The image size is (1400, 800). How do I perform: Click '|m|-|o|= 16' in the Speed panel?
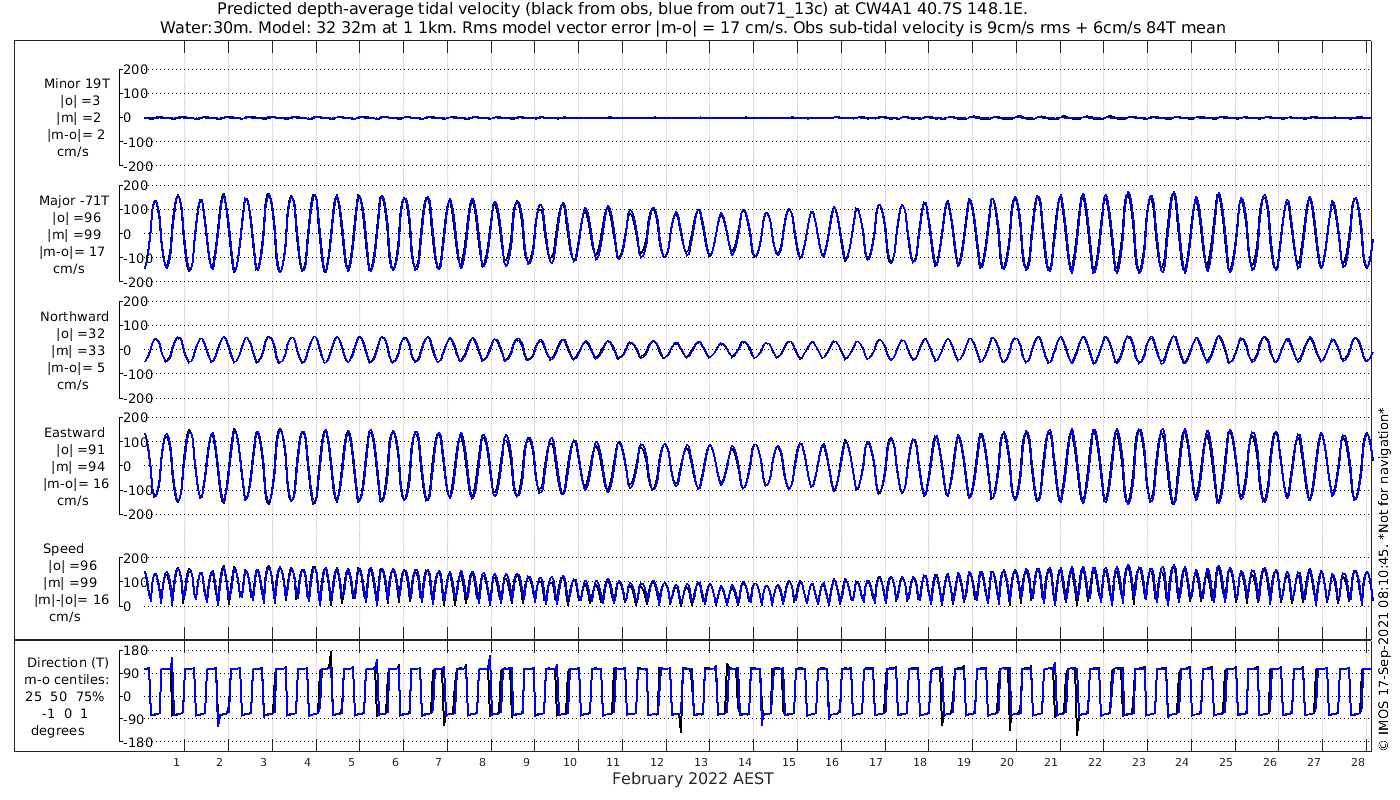pos(73,600)
